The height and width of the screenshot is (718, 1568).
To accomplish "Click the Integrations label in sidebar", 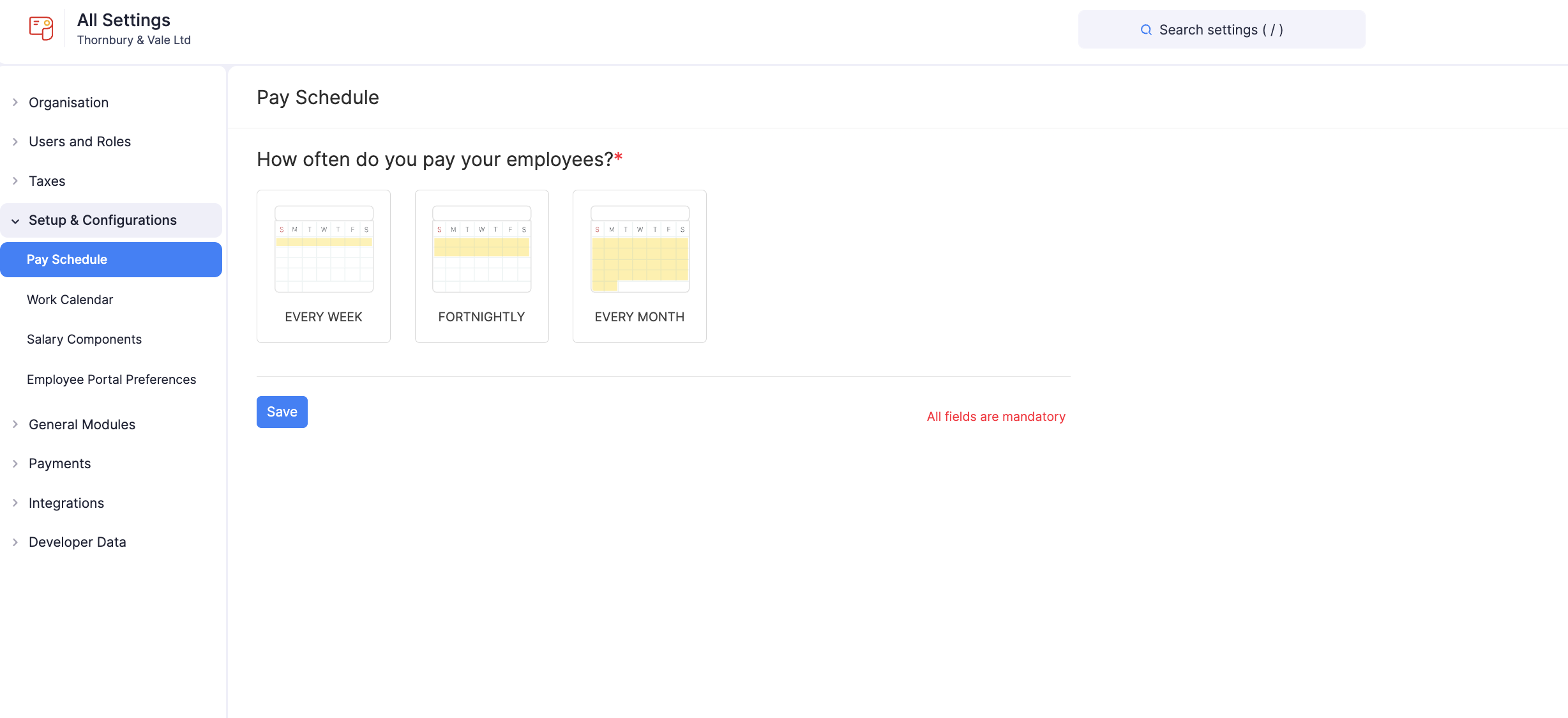I will [x=66, y=503].
